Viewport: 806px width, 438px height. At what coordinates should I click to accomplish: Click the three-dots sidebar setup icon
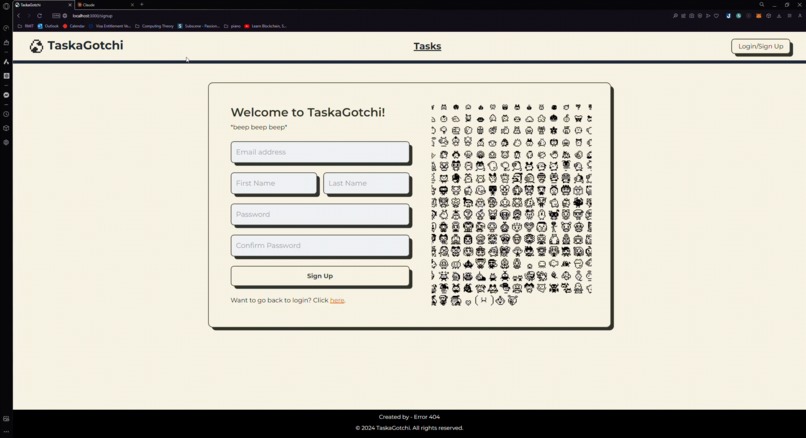pos(6,431)
